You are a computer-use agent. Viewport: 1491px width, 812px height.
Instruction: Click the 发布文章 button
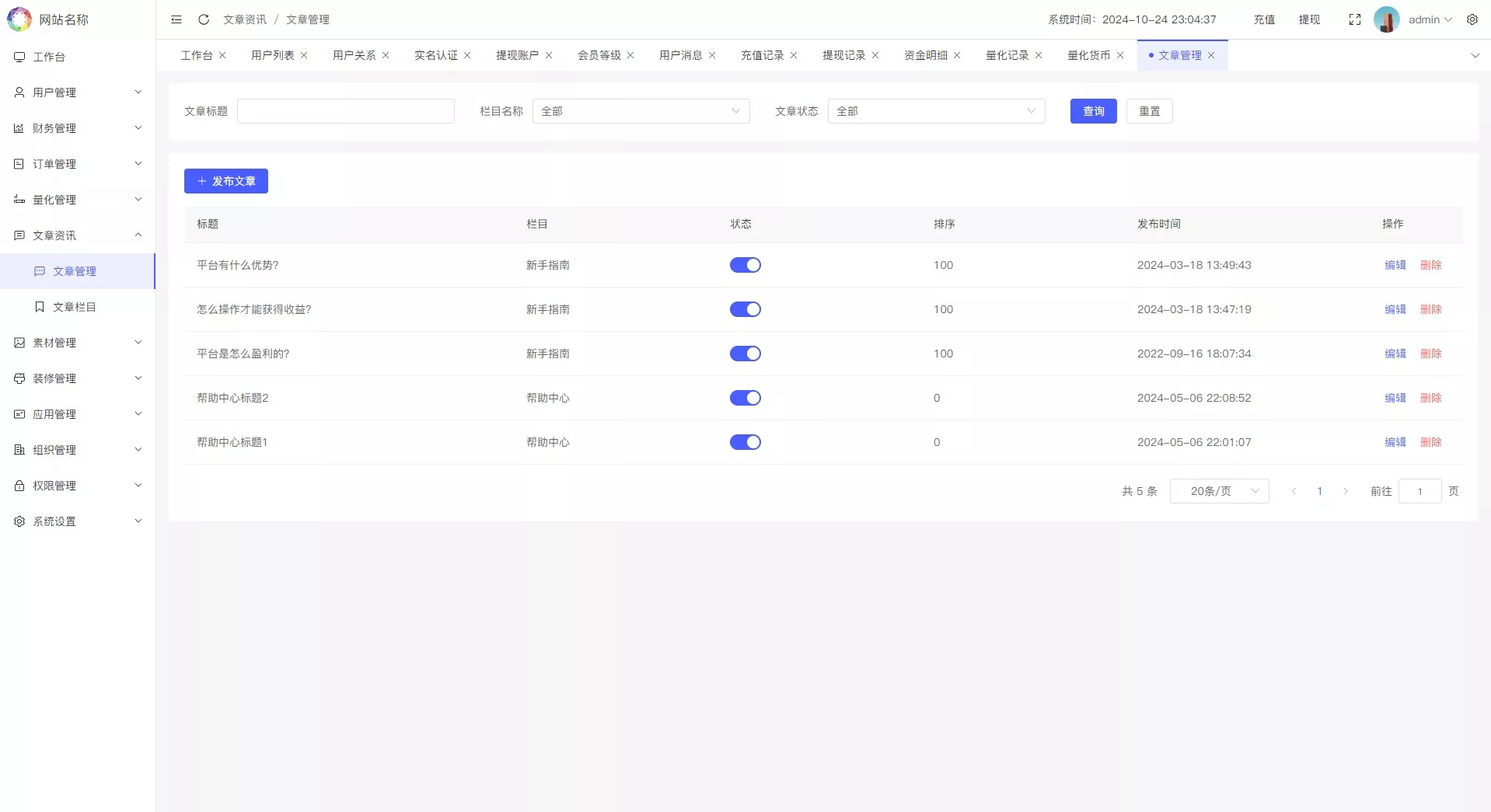click(x=225, y=181)
